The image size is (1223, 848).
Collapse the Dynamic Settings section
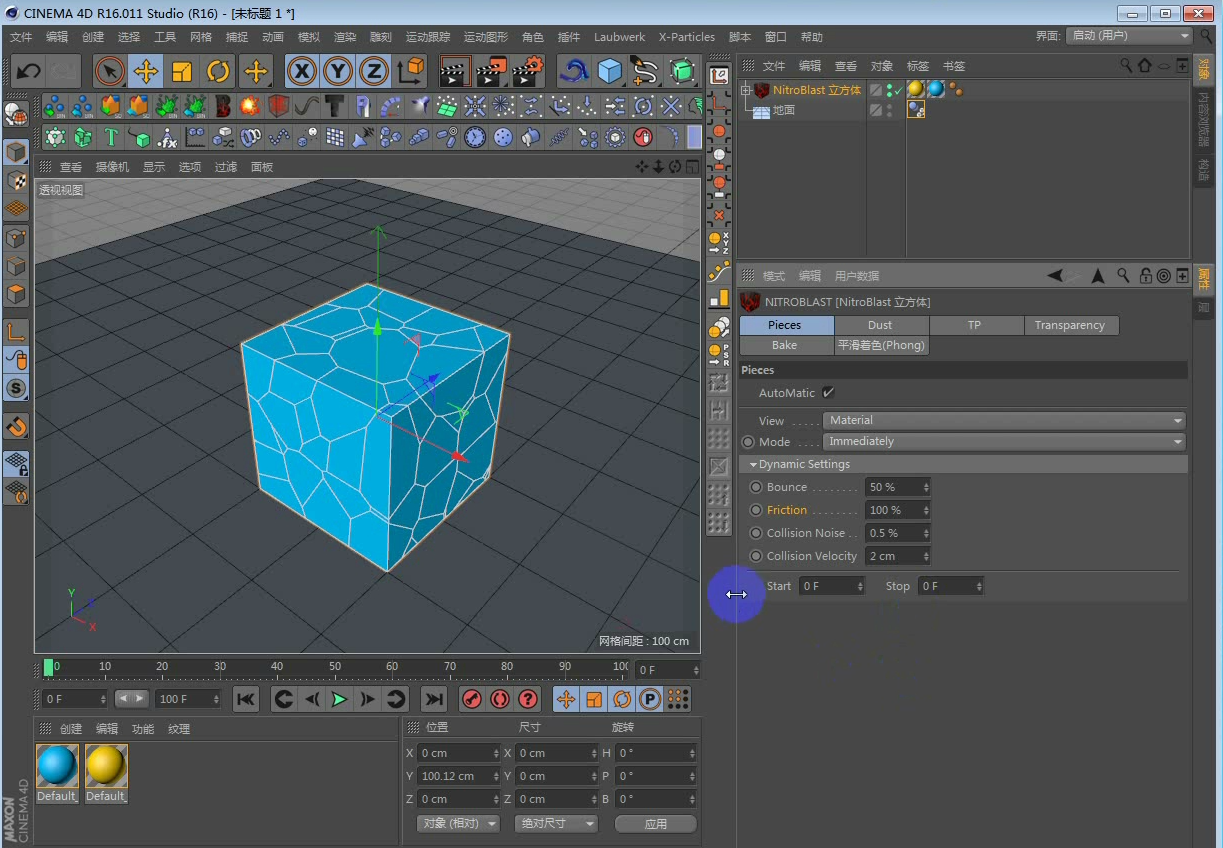[x=753, y=465]
